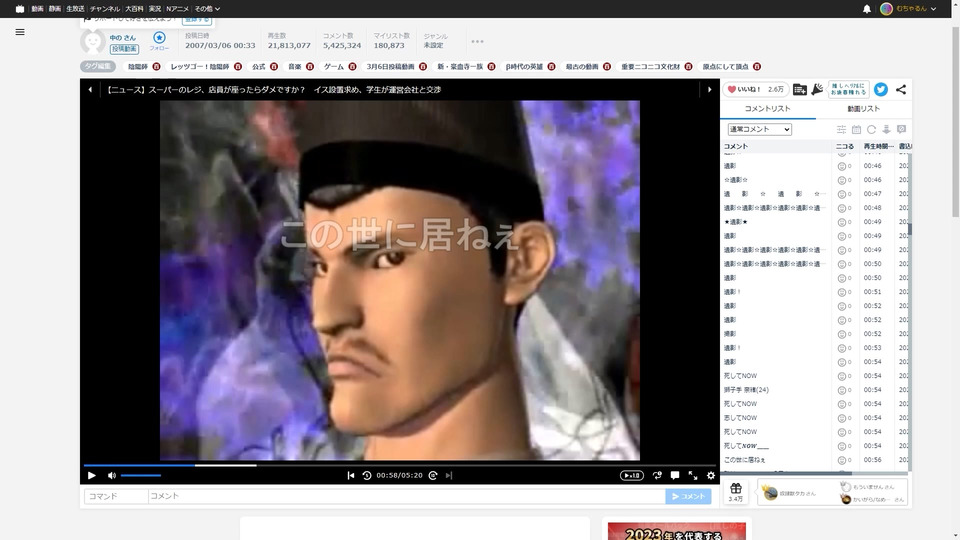Select the 獅子手 奈緒(24) comment row
960x540 pixels.
(814, 389)
